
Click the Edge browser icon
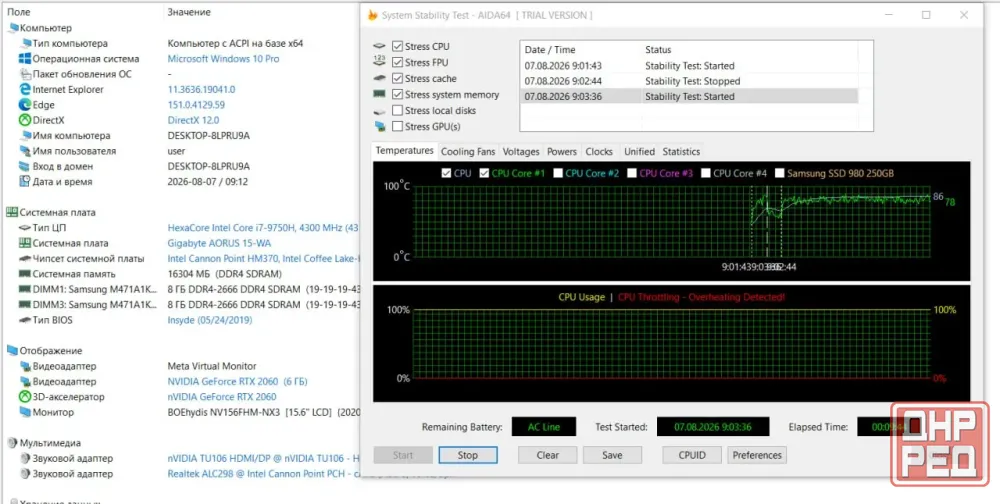[x=25, y=105]
